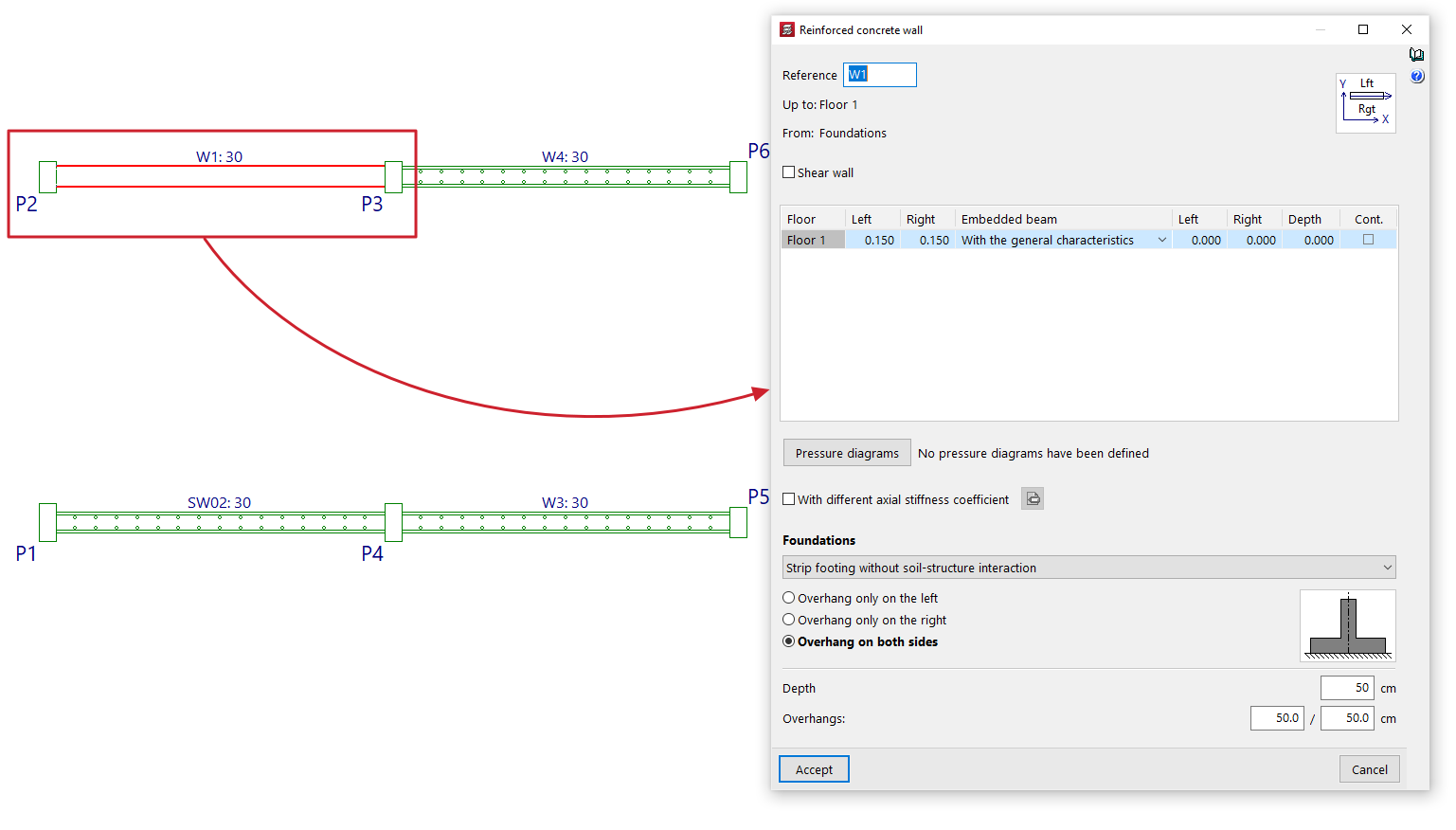Select column P4 in the drawing
The height and width of the screenshot is (830, 1456).
coord(393,522)
